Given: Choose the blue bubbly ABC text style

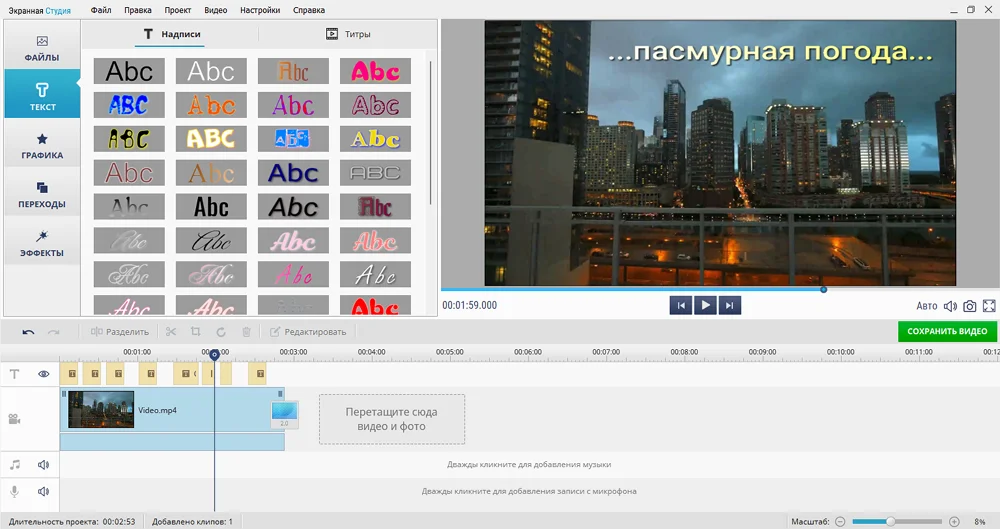Looking at the screenshot, I should (x=129, y=105).
